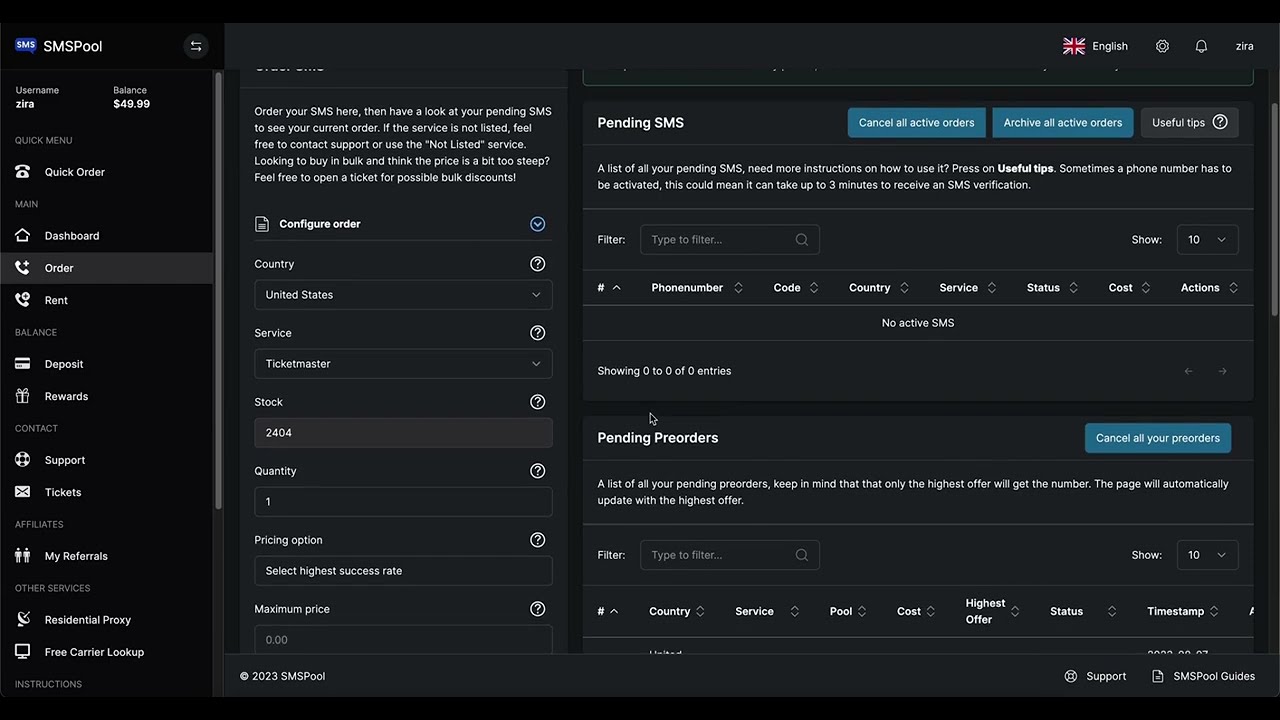Show help for the Quantity field
1280x720 pixels.
(x=538, y=471)
